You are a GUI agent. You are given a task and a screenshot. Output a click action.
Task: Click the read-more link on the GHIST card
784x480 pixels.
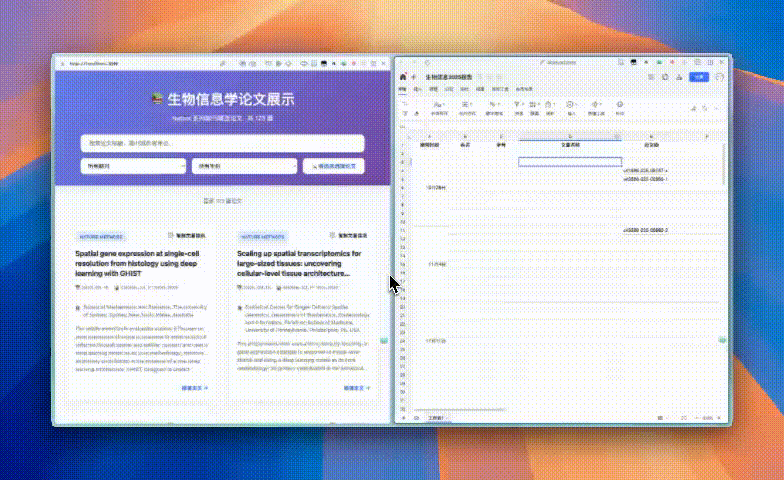pyautogui.click(x=194, y=388)
